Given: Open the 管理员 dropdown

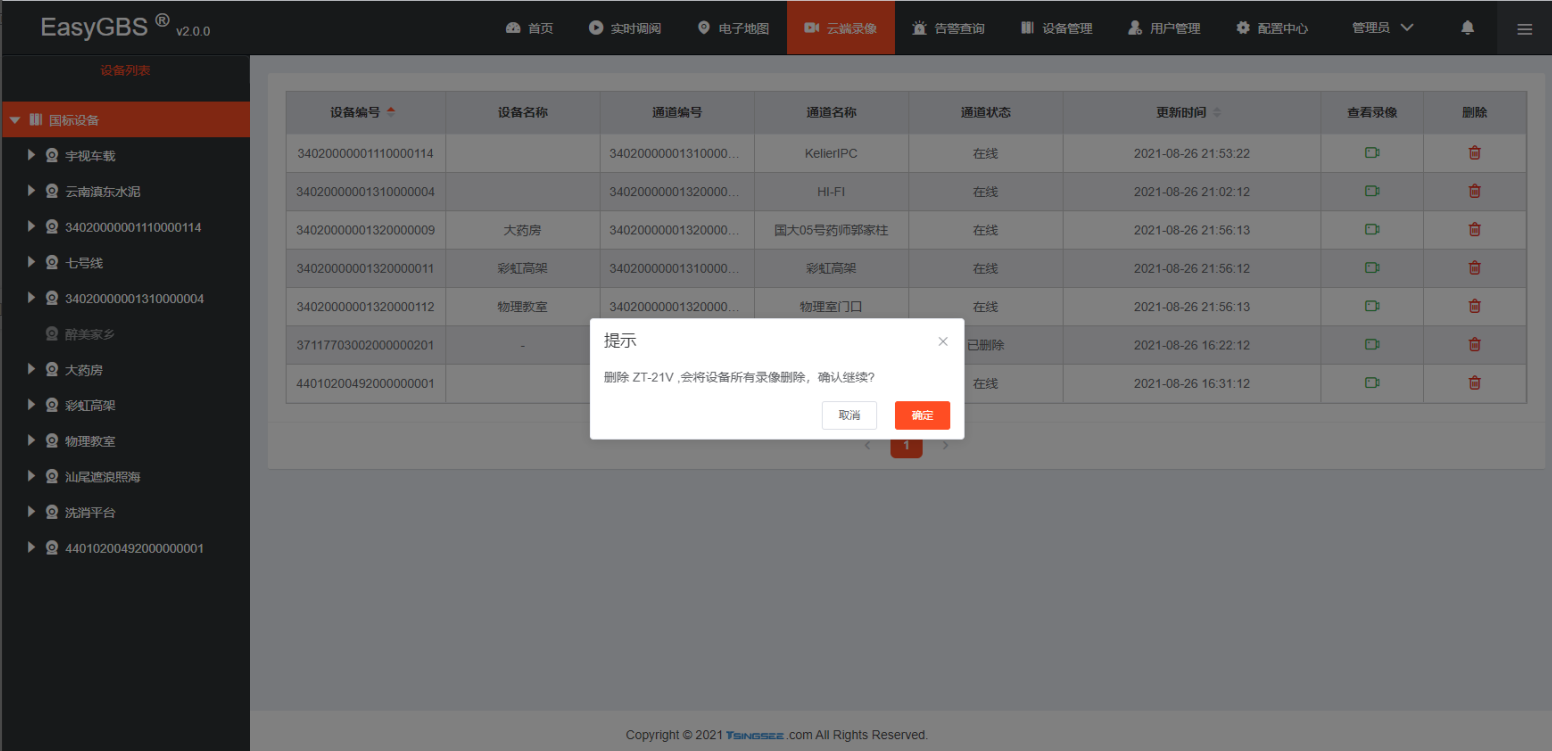Looking at the screenshot, I should [1383, 28].
